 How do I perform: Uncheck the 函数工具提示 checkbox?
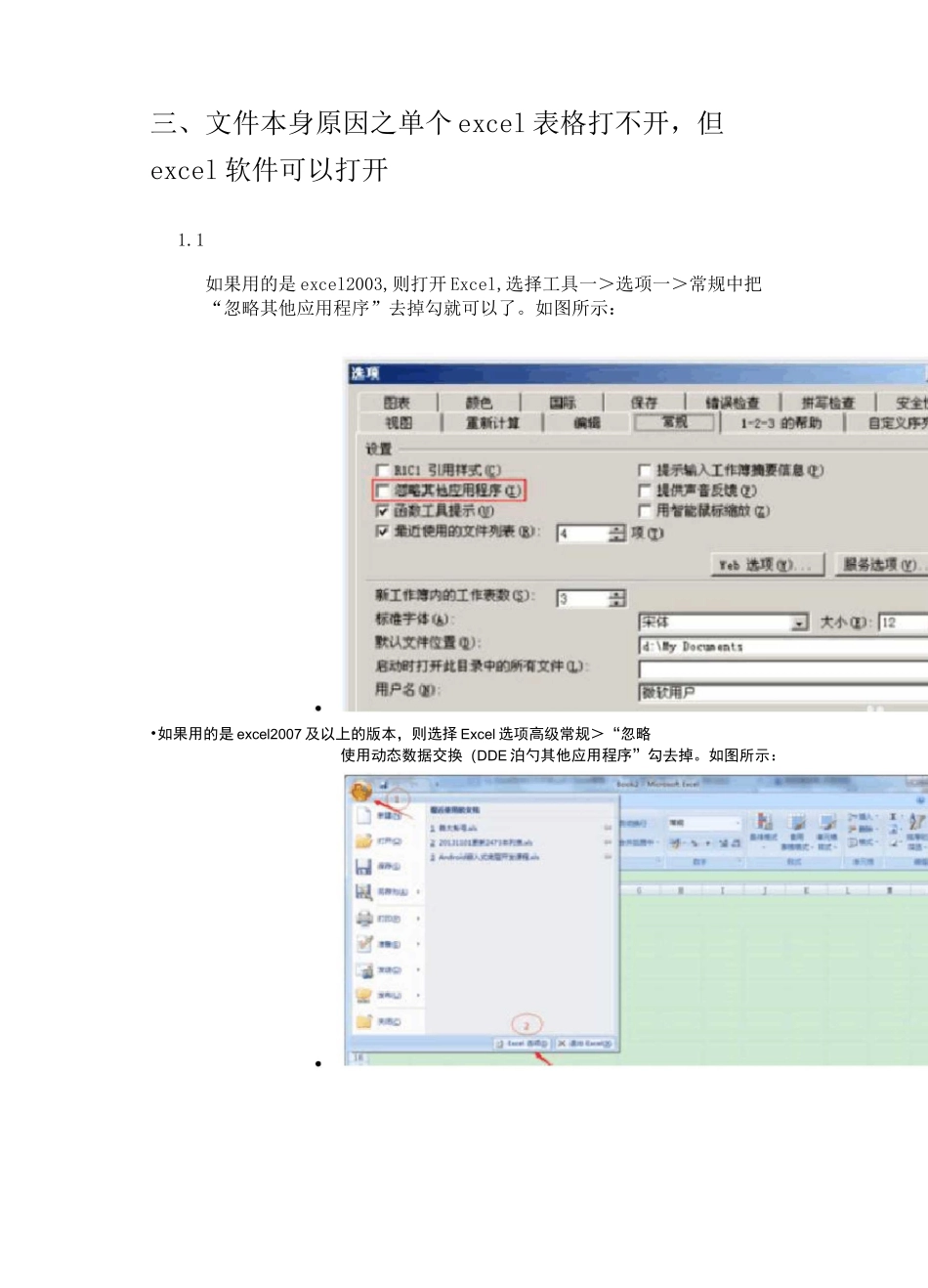click(383, 511)
